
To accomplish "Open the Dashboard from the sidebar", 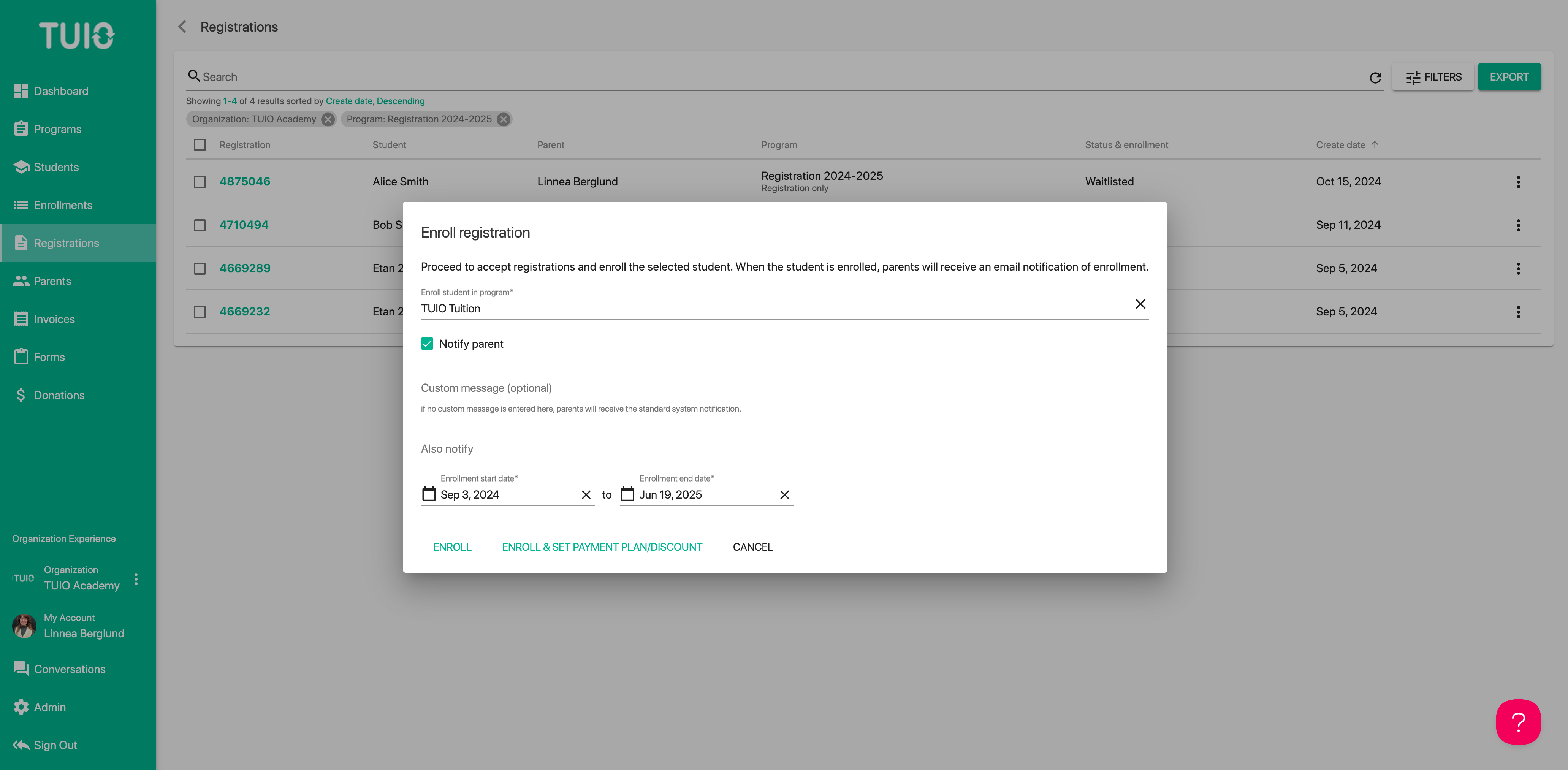I will tap(61, 91).
